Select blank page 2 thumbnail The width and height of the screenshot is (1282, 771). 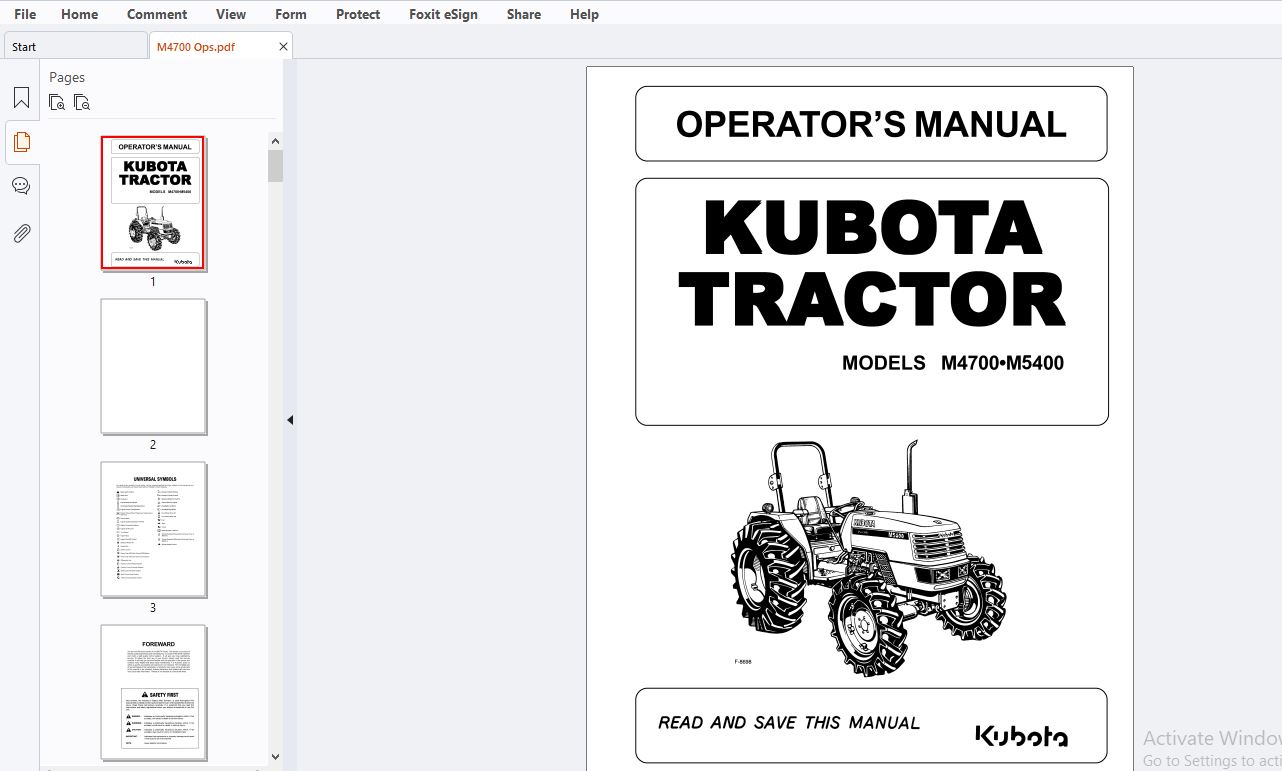(x=153, y=366)
